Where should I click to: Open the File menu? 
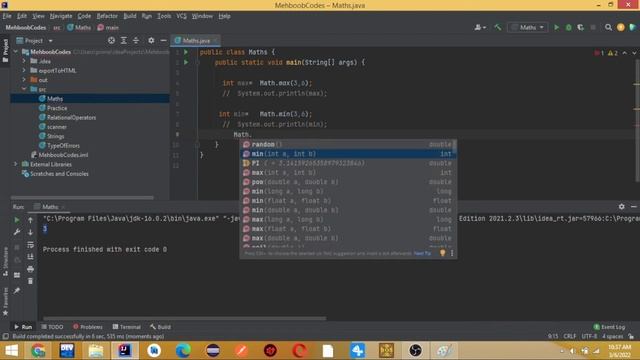7,16
